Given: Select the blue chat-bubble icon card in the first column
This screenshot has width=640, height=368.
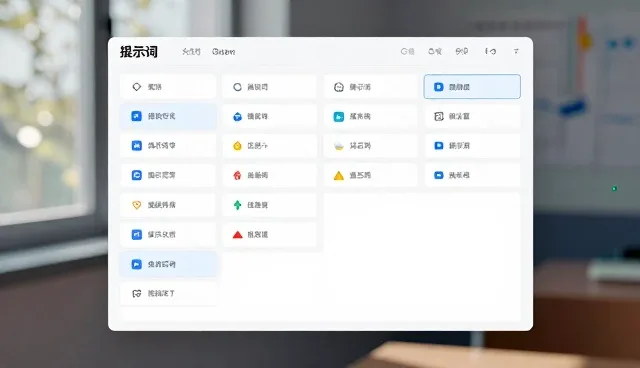Looking at the screenshot, I should [x=168, y=175].
